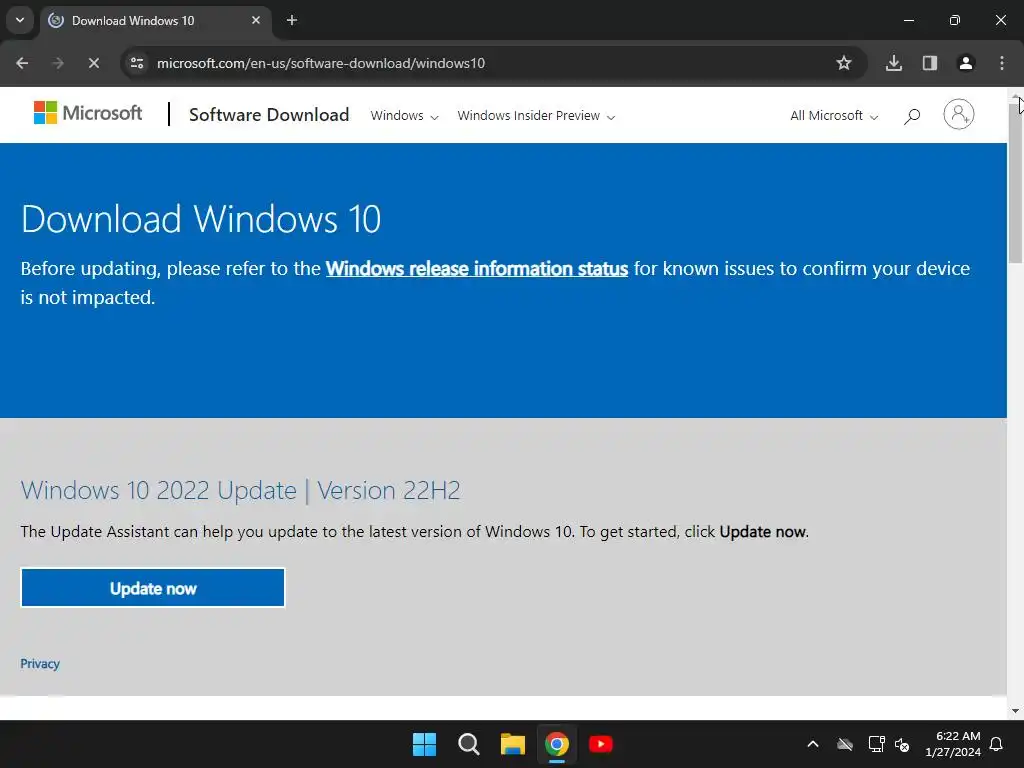The image size is (1024, 768).
Task: Open YouTube app from taskbar
Action: pyautogui.click(x=601, y=744)
